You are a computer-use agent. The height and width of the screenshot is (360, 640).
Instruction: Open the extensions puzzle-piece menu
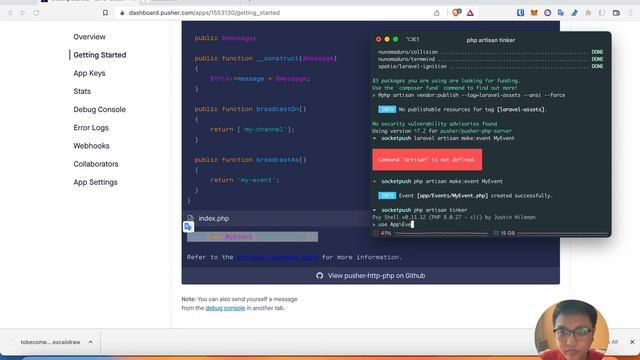588,13
